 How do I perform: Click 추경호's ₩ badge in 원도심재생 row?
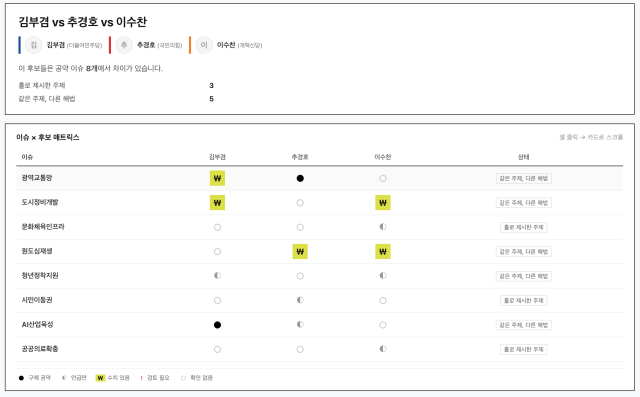click(300, 252)
